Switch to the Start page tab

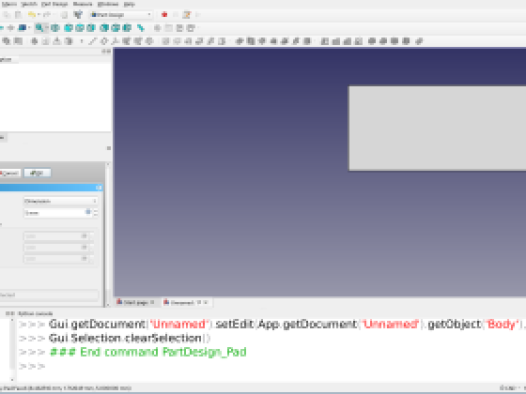click(135, 302)
